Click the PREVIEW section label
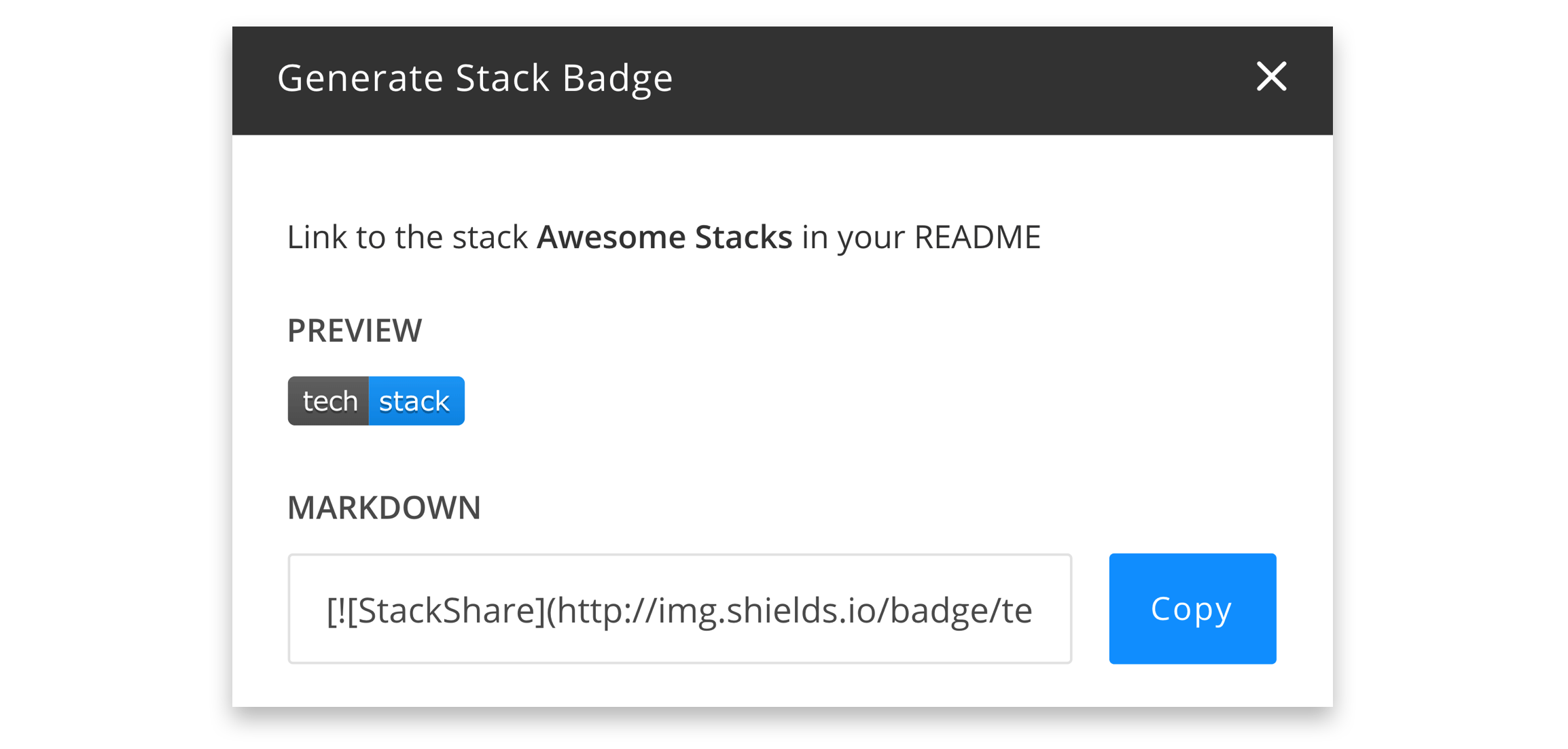The width and height of the screenshot is (1568, 749). coord(355,330)
